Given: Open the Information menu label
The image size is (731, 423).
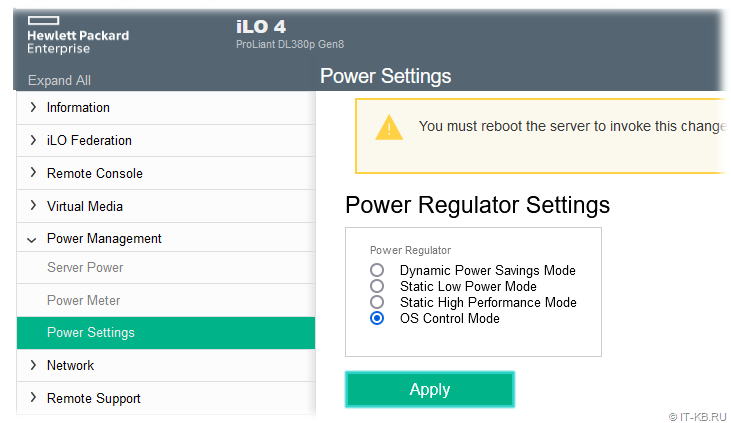Looking at the screenshot, I should click(x=78, y=107).
